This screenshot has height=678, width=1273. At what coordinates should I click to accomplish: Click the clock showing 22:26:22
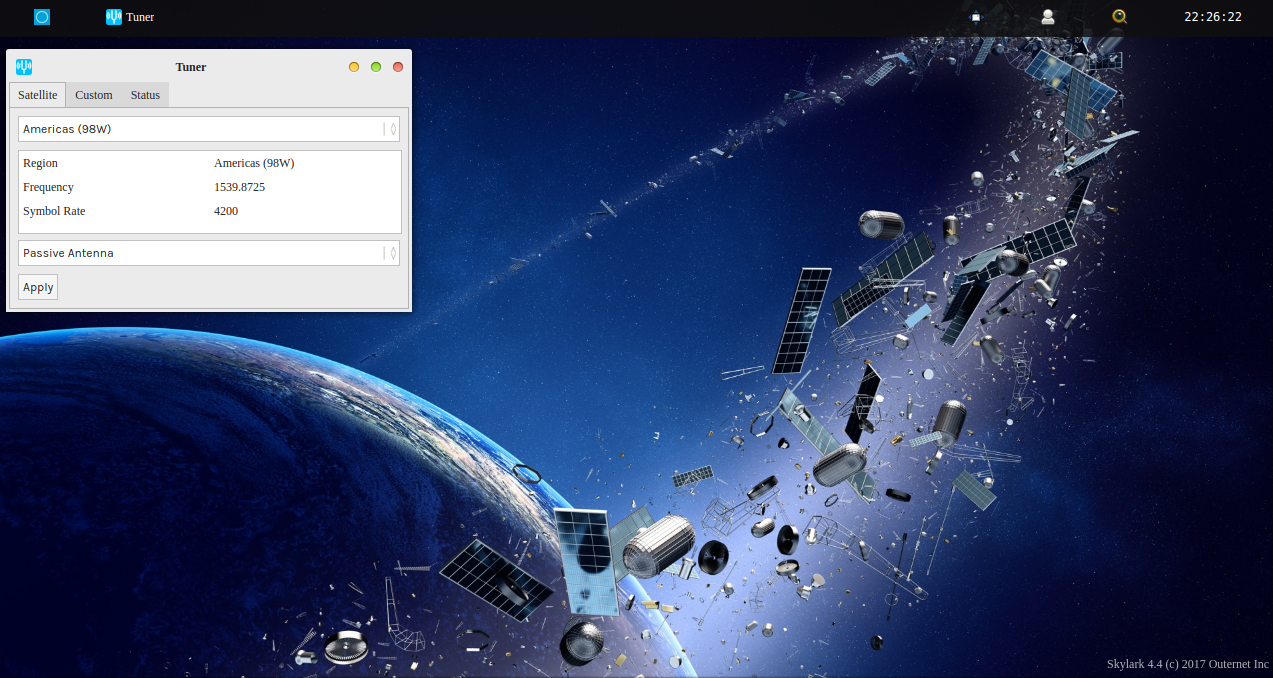1213,17
